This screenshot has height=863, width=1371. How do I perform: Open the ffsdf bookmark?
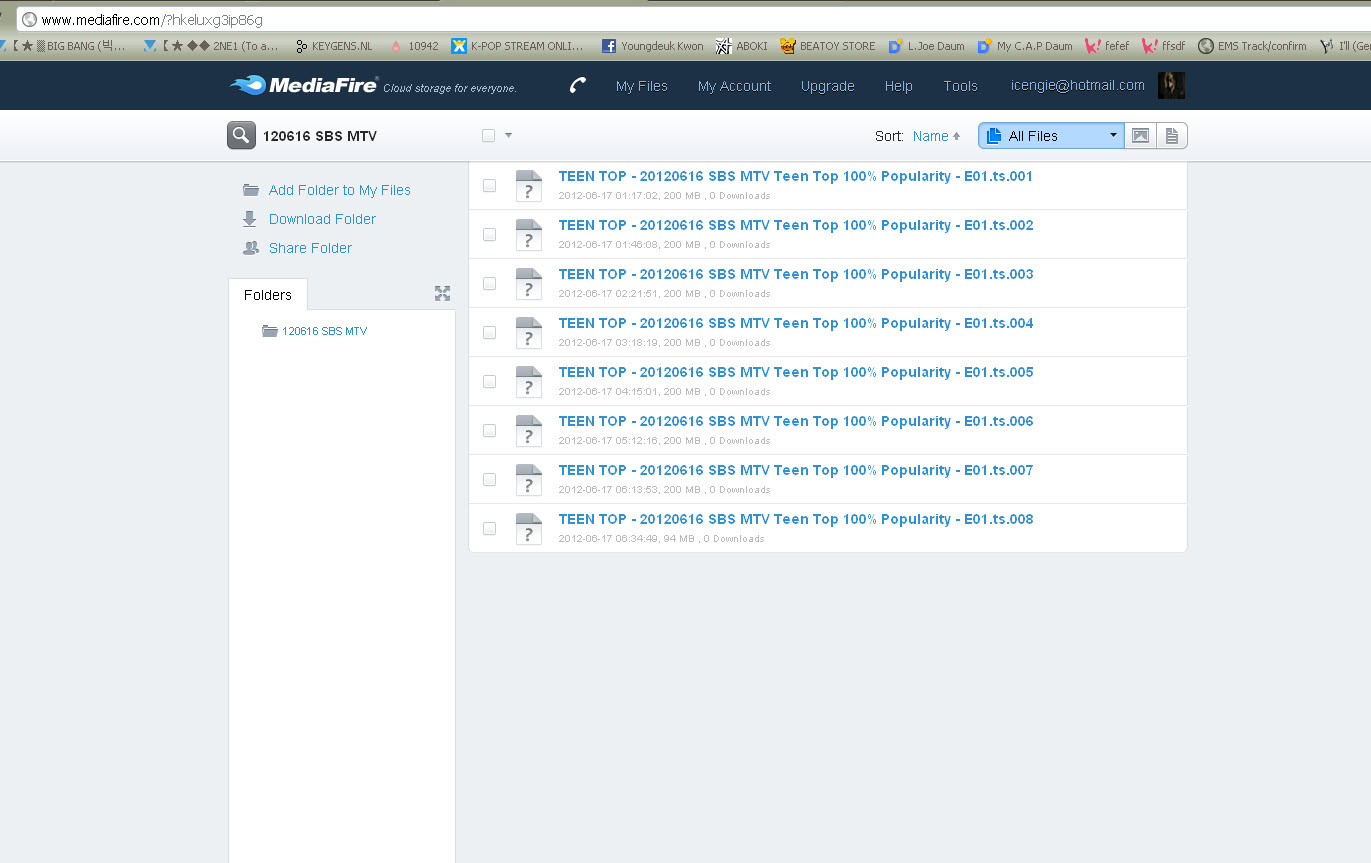click(1163, 46)
